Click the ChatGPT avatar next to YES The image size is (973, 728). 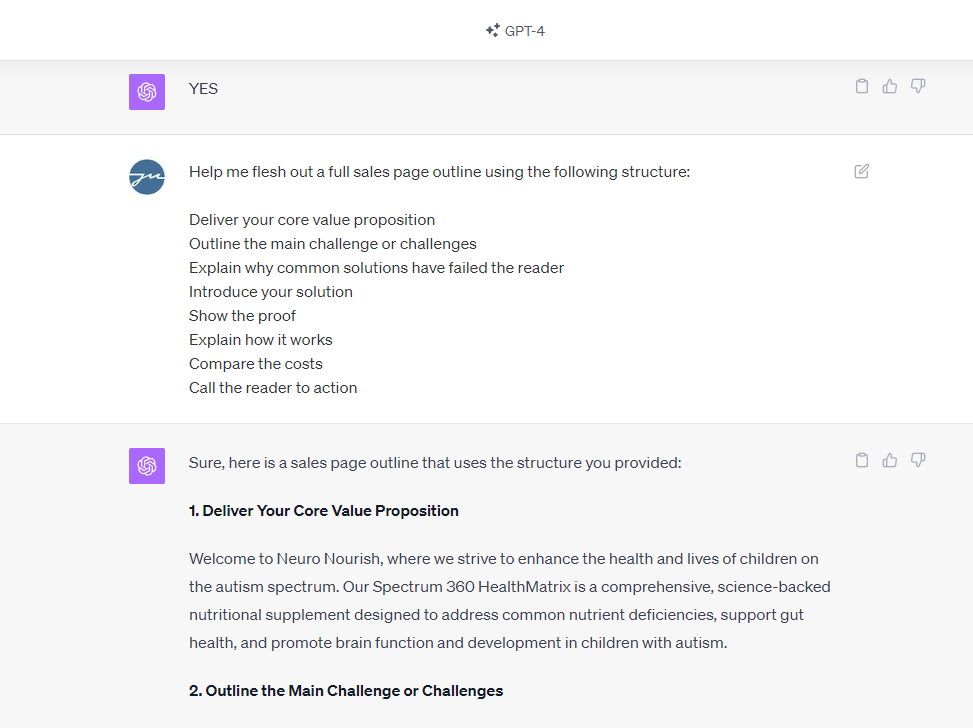[147, 92]
